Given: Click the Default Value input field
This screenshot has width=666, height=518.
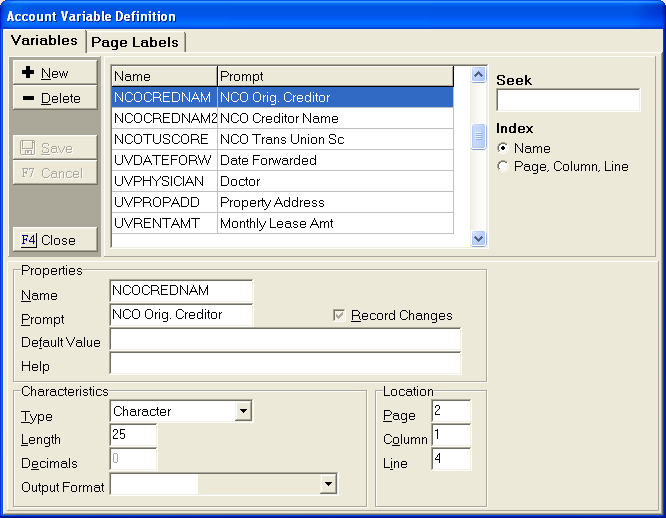Looking at the screenshot, I should coord(284,341).
